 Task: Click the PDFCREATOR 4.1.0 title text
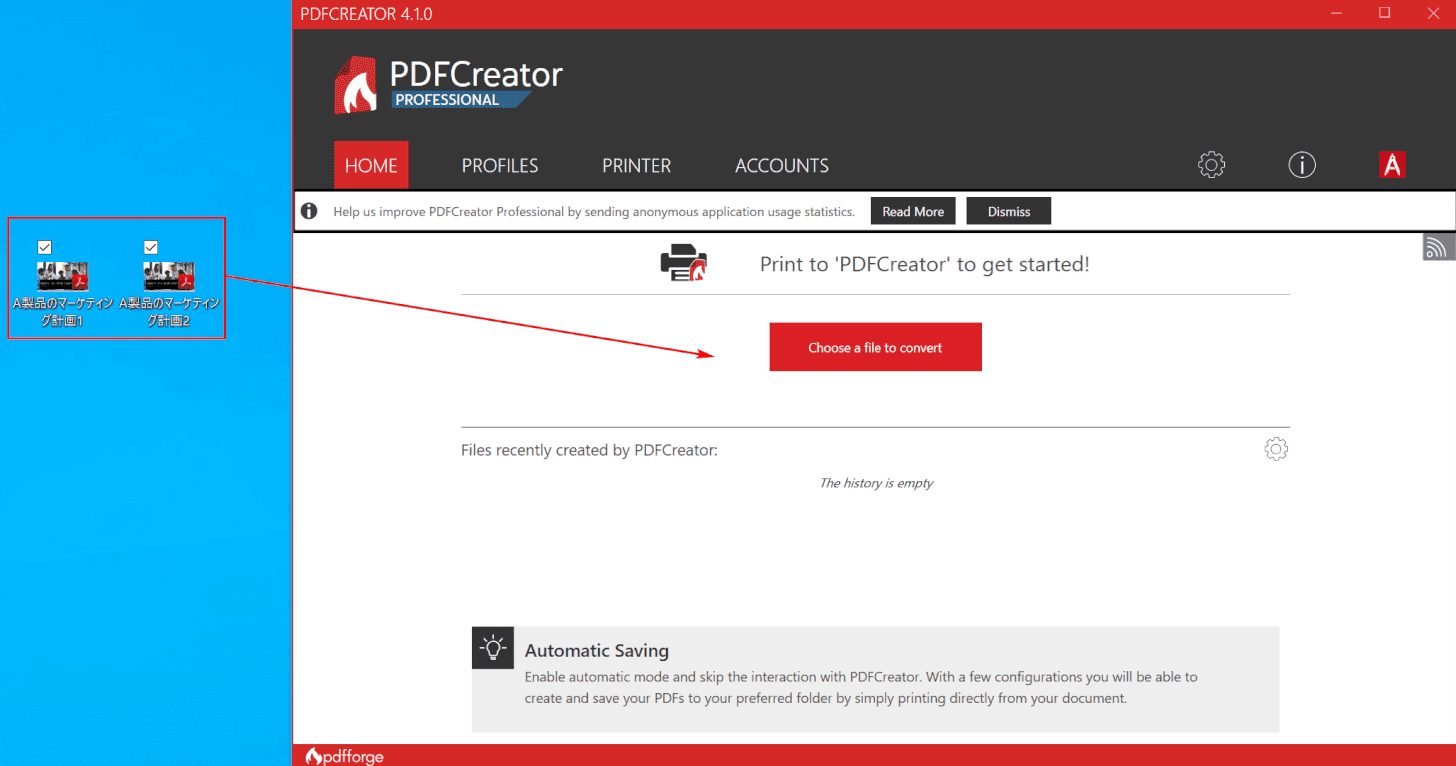click(366, 14)
